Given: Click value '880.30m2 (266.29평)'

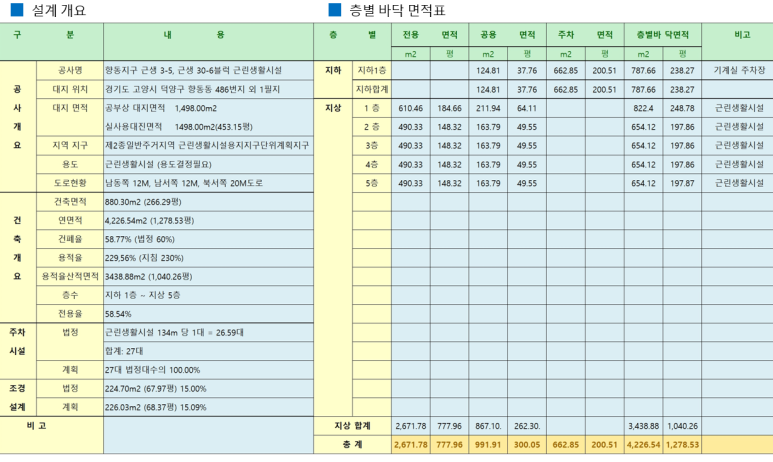Looking at the screenshot, I should [x=209, y=202].
